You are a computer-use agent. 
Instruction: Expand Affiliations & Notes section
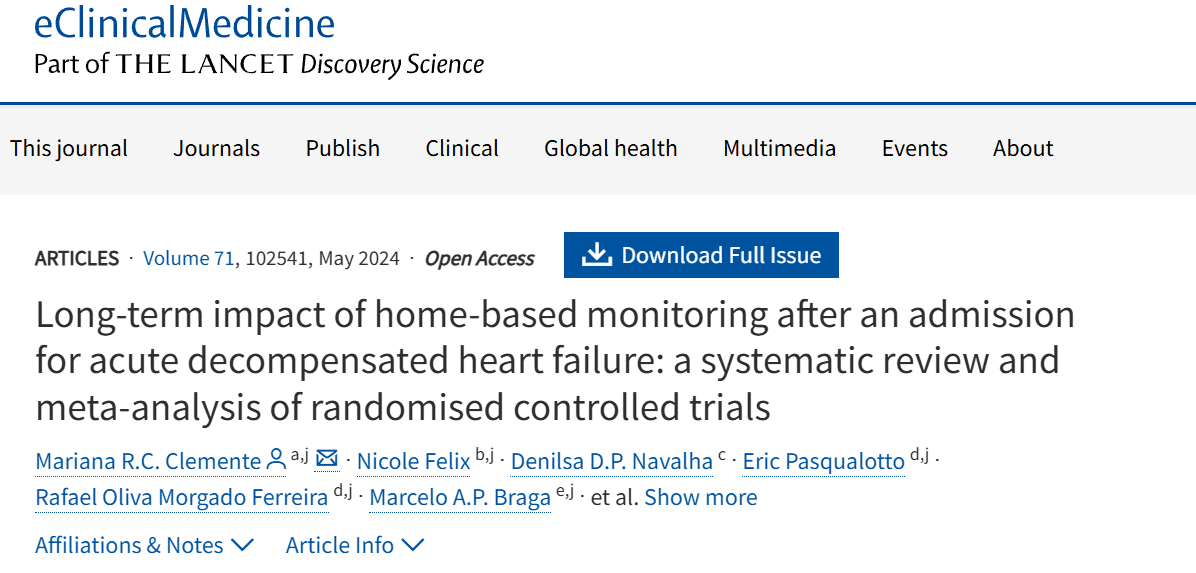[144, 545]
